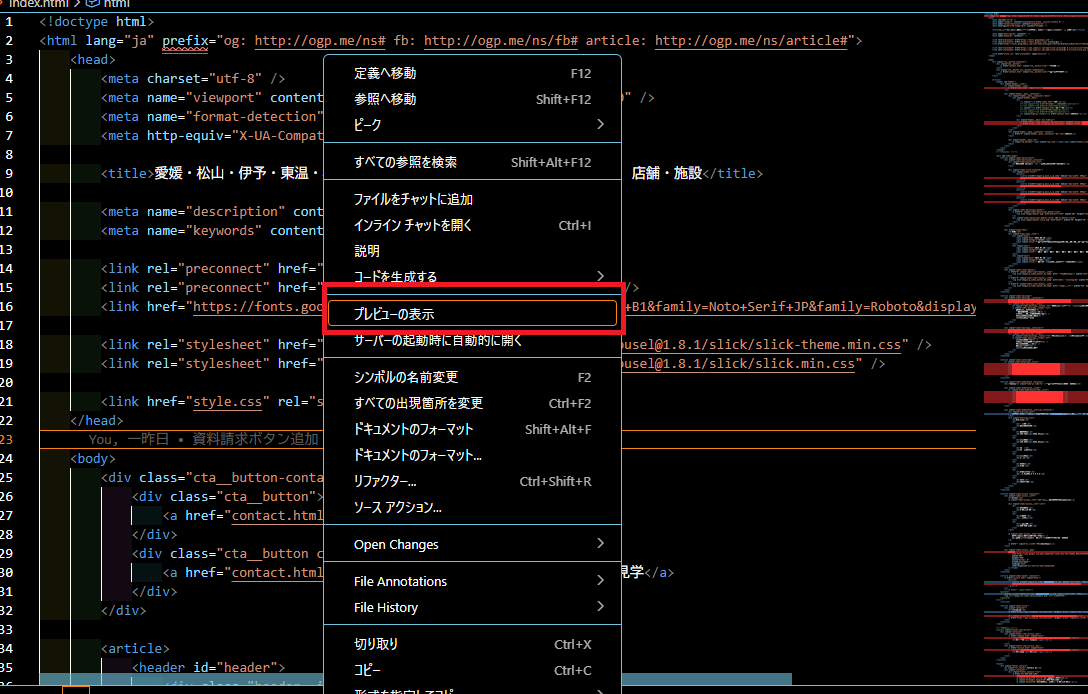Click the ogp.me/ns/article# URL on line 2

tap(752, 41)
